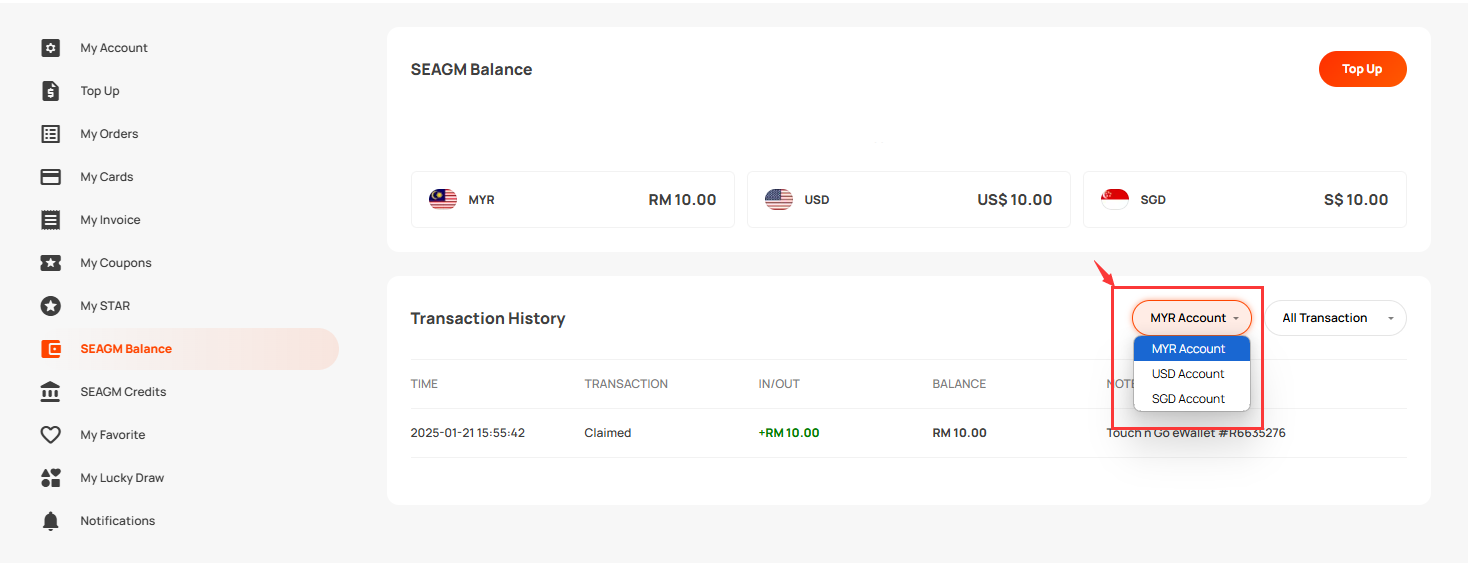This screenshot has height=563, width=1468.
Task: Click the S$ 10.00 balance amount
Action: coord(1356,200)
